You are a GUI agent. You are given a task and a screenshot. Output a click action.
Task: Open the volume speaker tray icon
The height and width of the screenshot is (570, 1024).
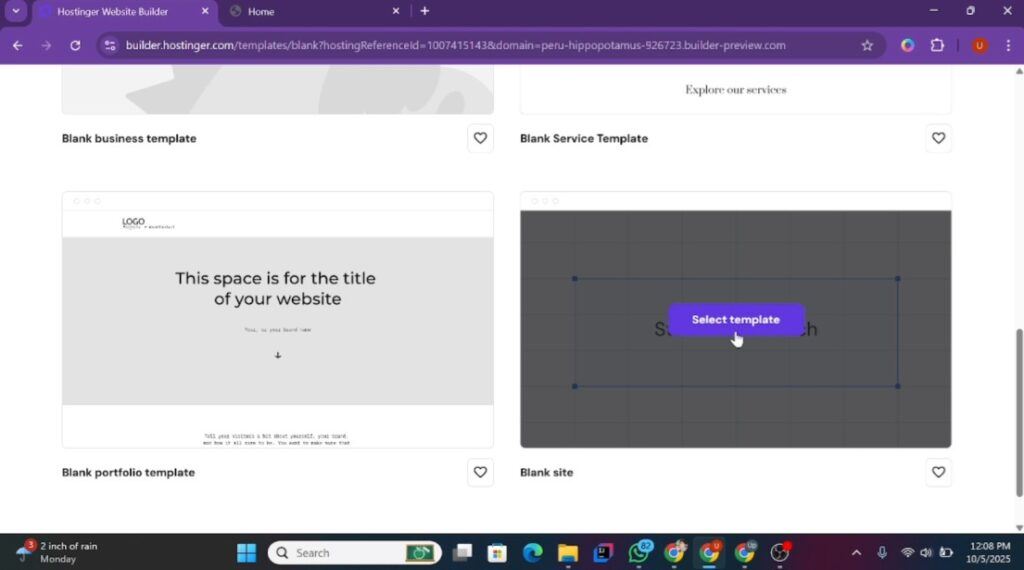(925, 553)
